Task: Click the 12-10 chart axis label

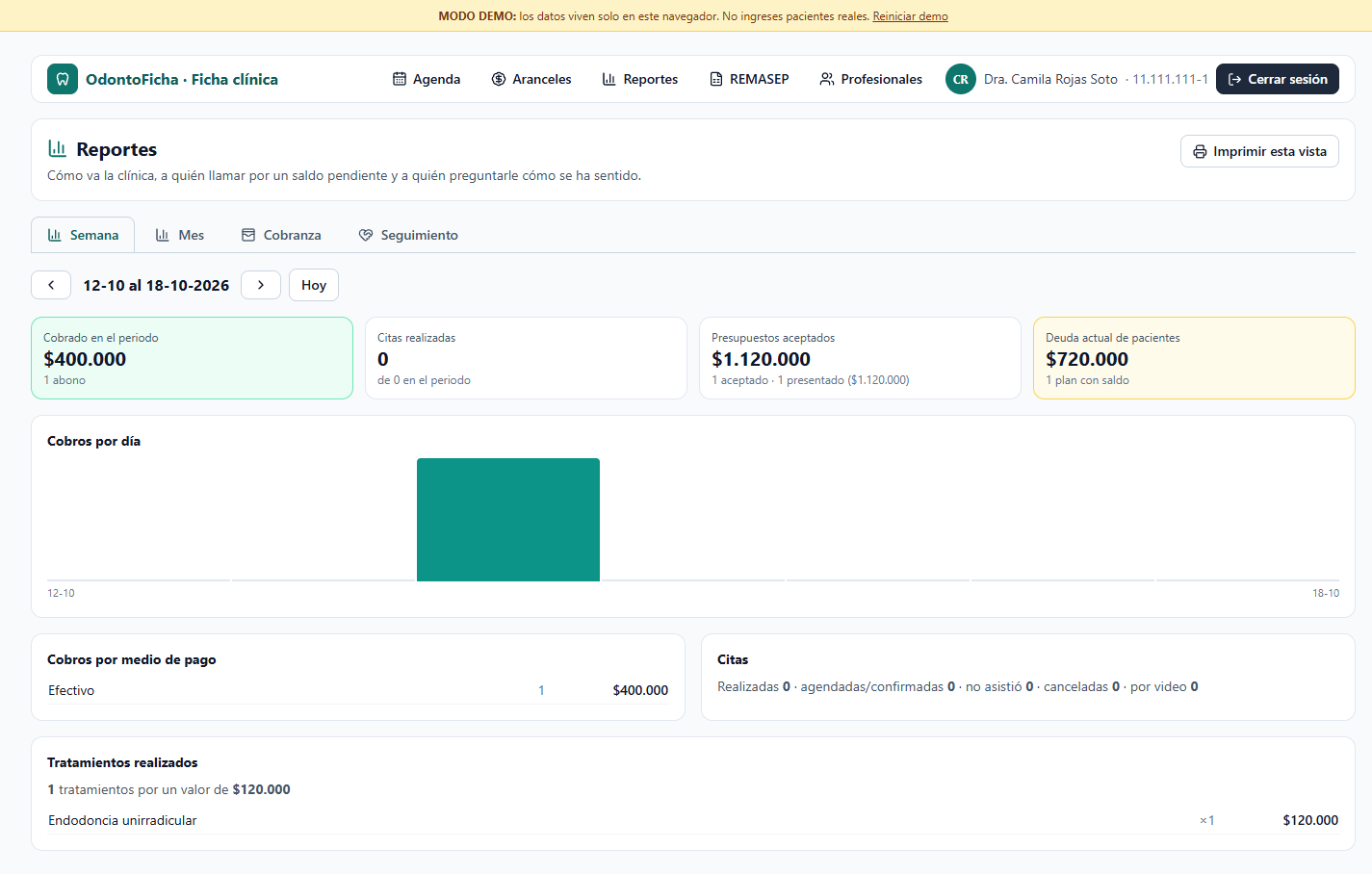Action: [61, 593]
